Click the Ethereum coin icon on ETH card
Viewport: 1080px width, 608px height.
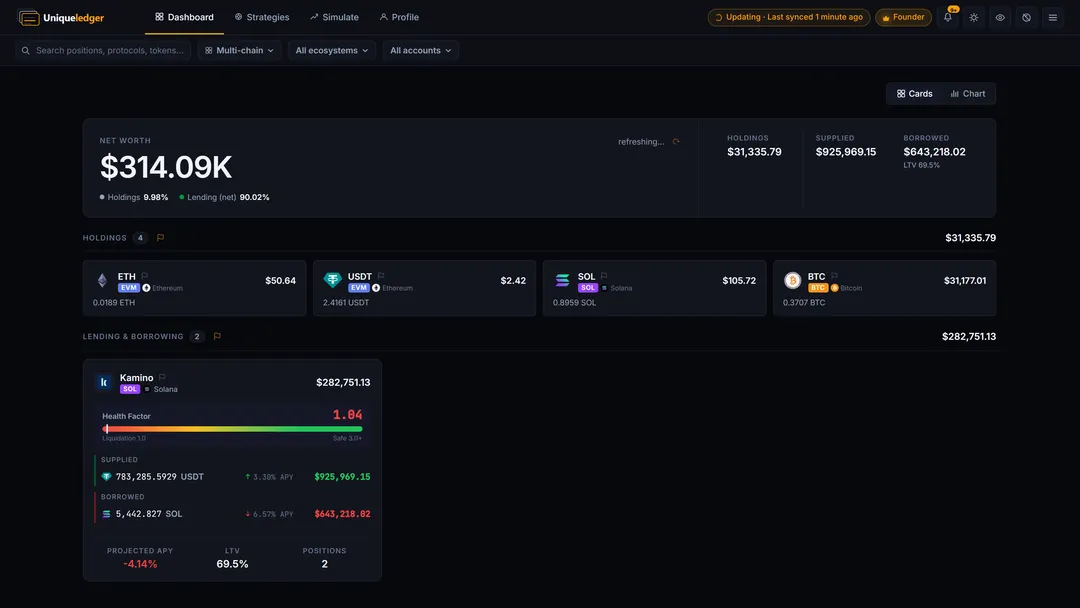tap(103, 280)
